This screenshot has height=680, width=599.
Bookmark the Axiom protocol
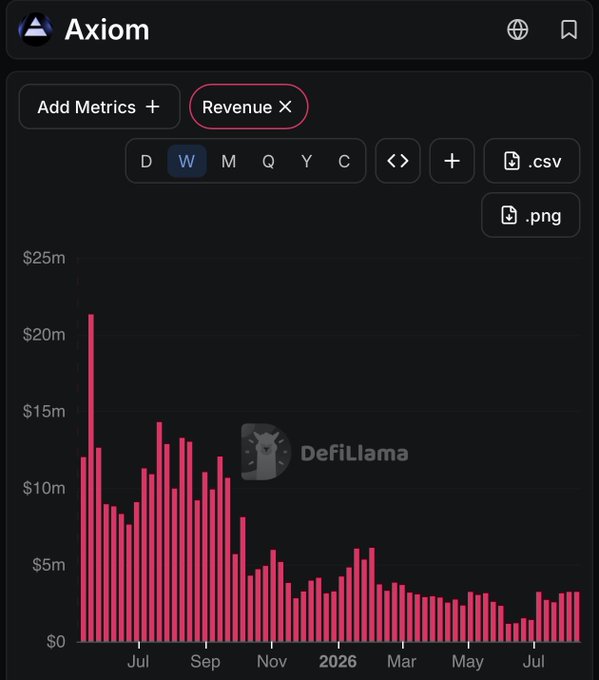coord(569,30)
